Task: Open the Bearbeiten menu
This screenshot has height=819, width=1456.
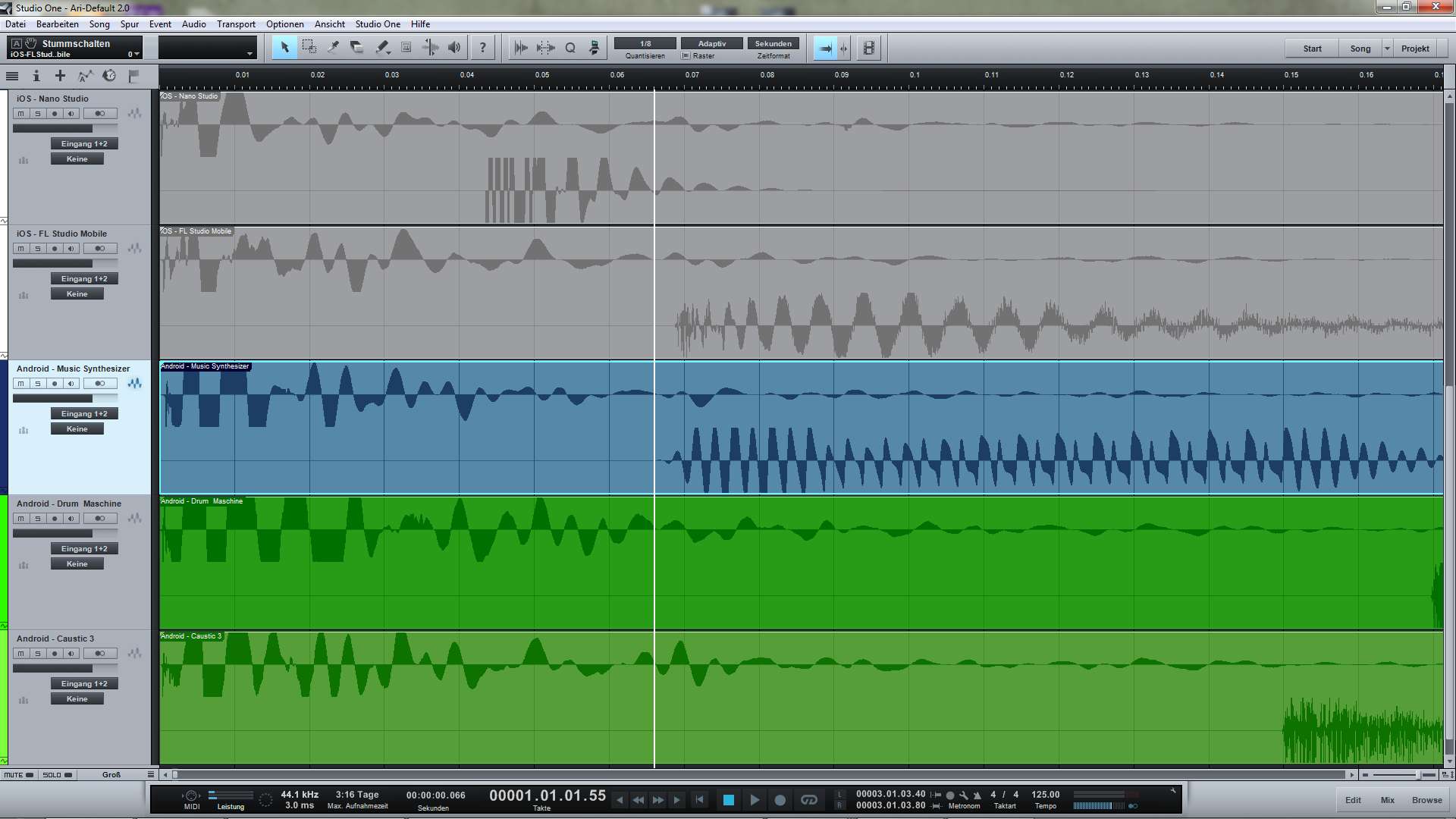Action: (58, 24)
